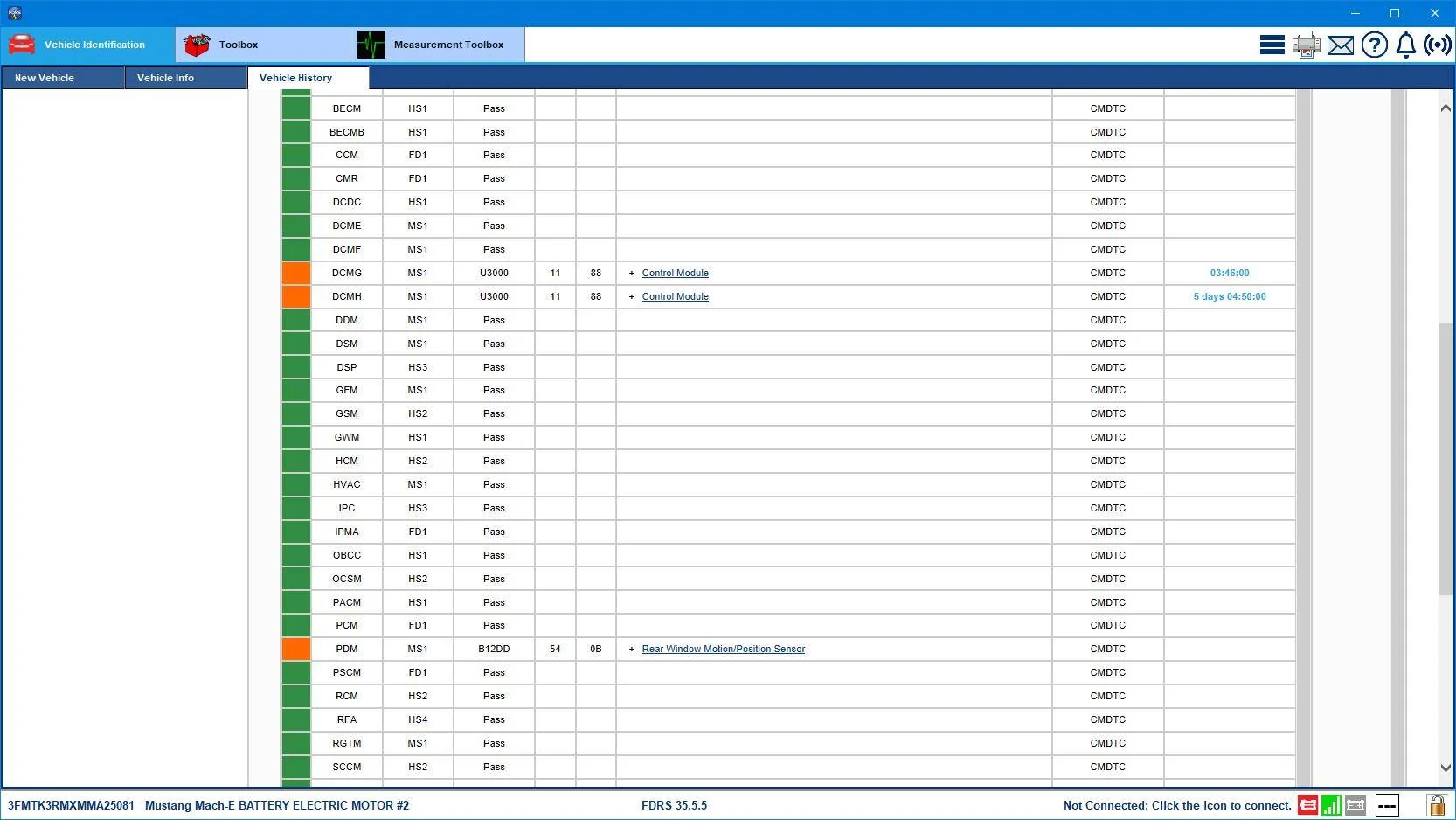1456x820 pixels.
Task: Click the printer icon
Action: (1307, 45)
